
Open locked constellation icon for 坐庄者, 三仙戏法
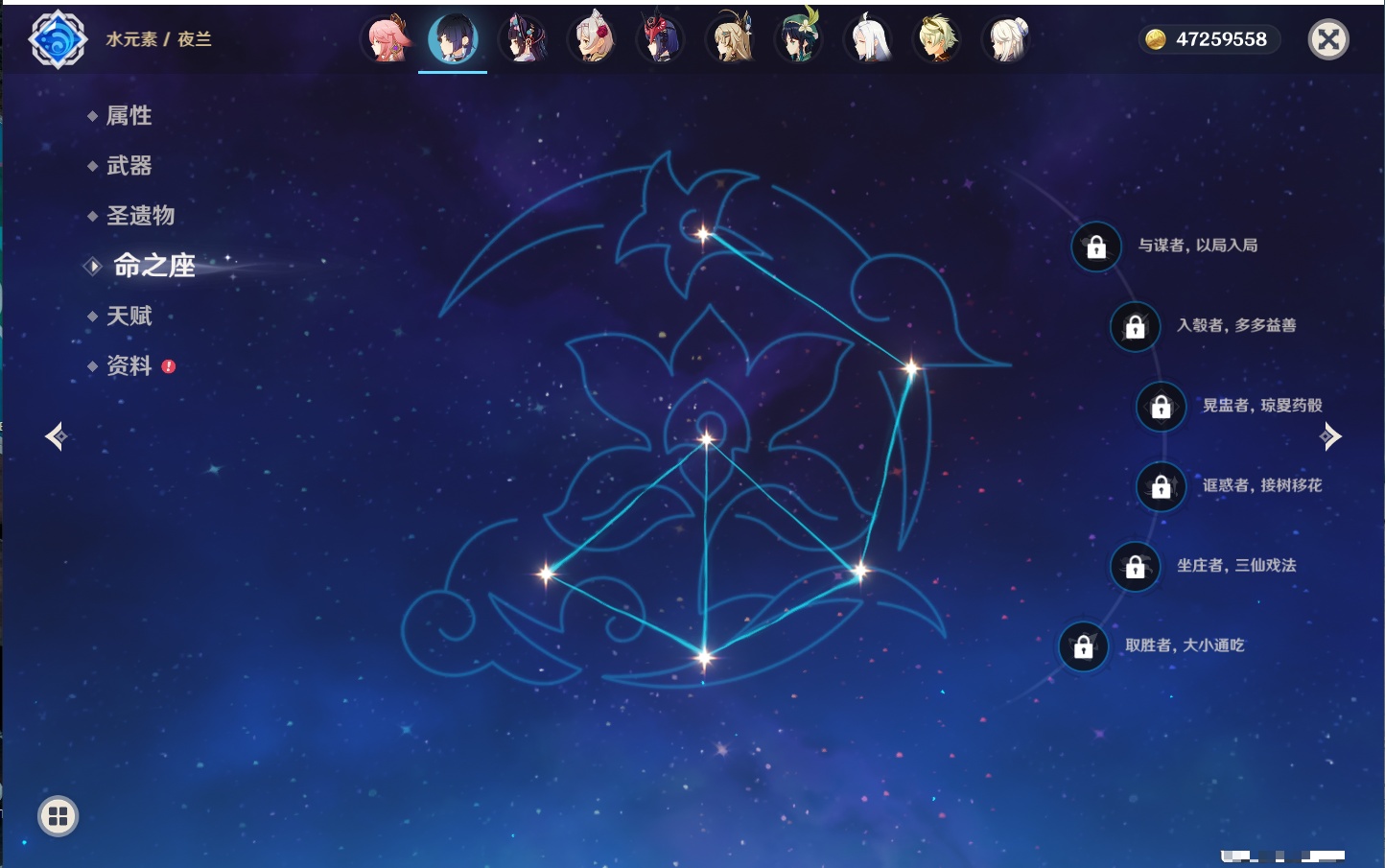click(1136, 566)
